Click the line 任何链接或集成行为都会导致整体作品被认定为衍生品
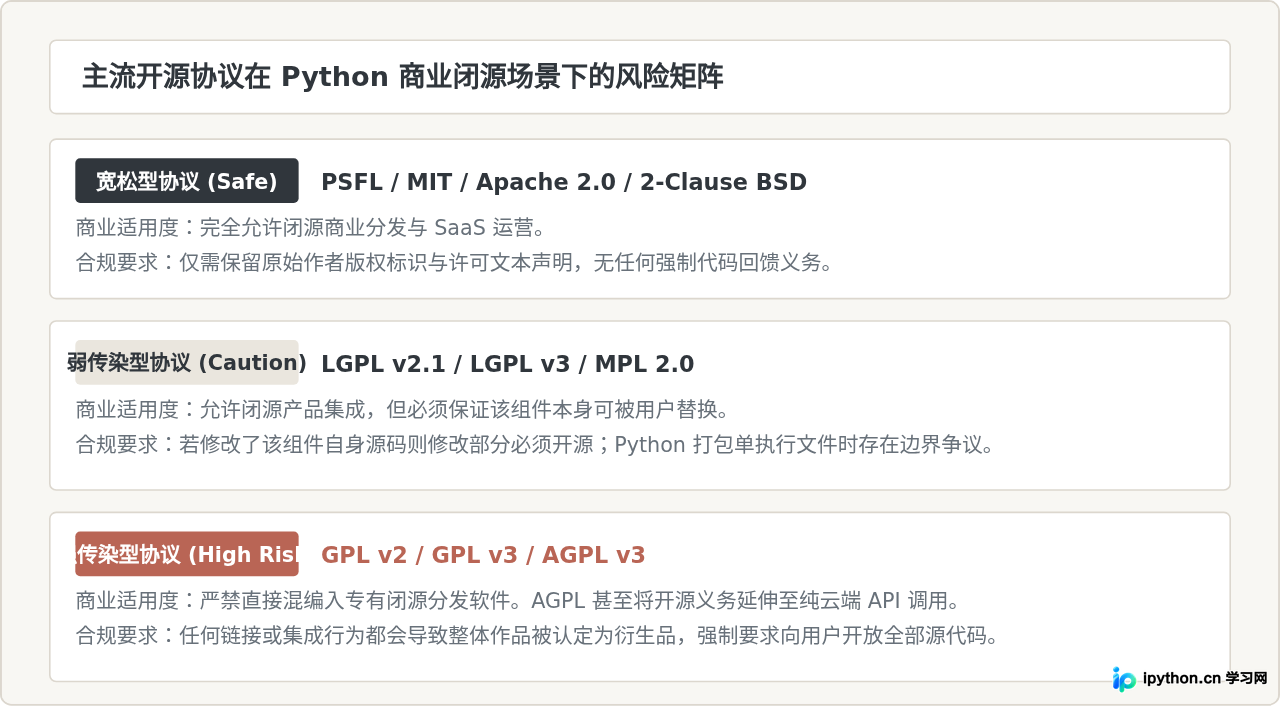This screenshot has height=706, width=1280. click(x=538, y=636)
